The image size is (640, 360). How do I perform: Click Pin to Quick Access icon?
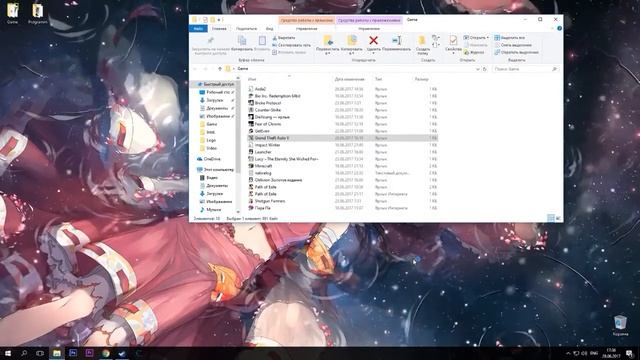211,40
